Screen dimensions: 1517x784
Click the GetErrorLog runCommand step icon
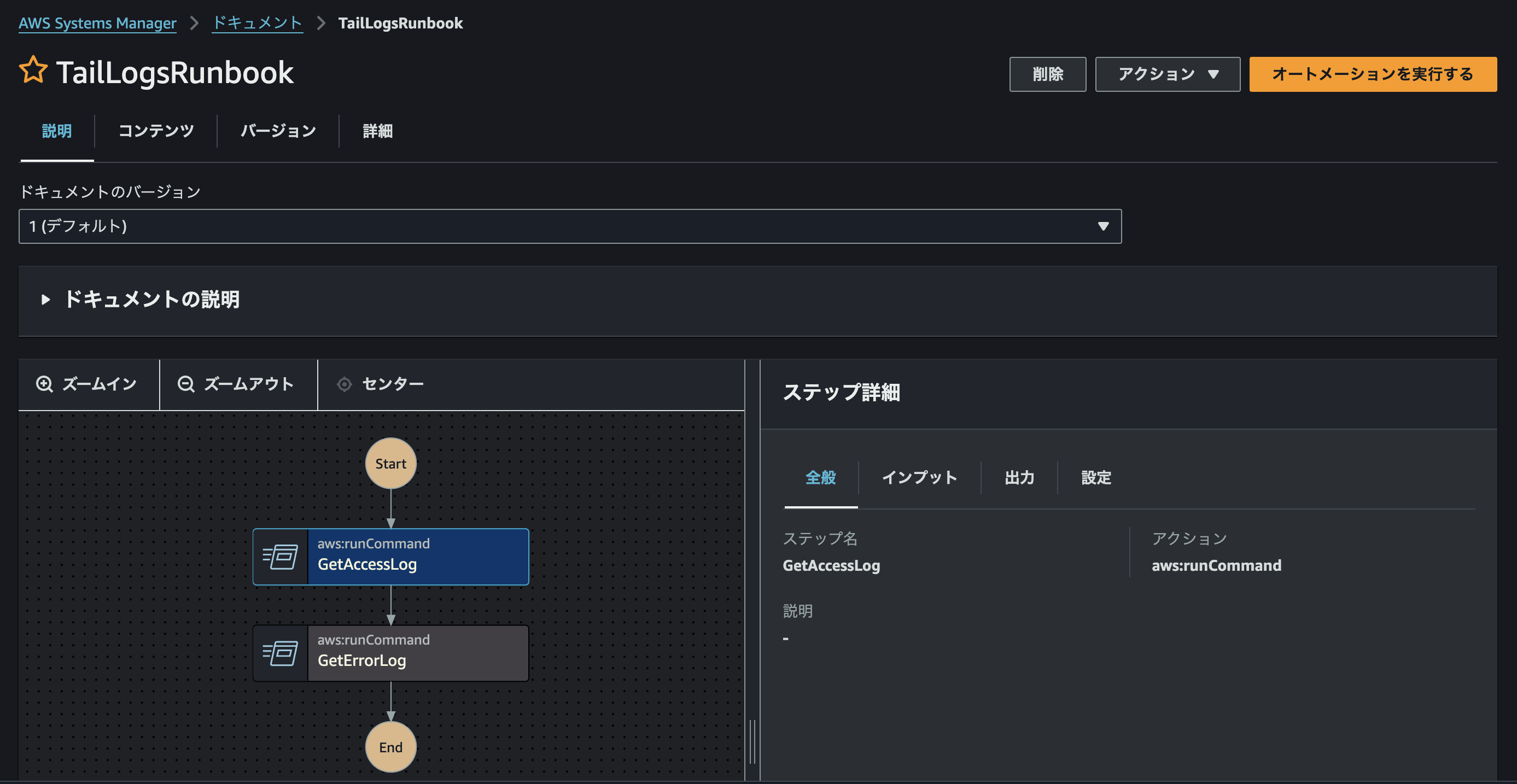tap(281, 653)
